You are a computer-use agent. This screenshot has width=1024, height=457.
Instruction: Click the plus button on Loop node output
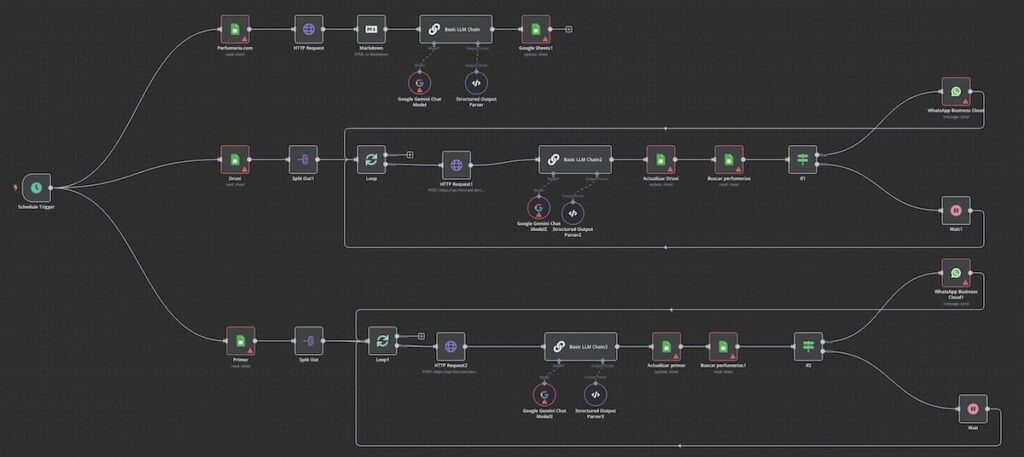click(x=410, y=155)
